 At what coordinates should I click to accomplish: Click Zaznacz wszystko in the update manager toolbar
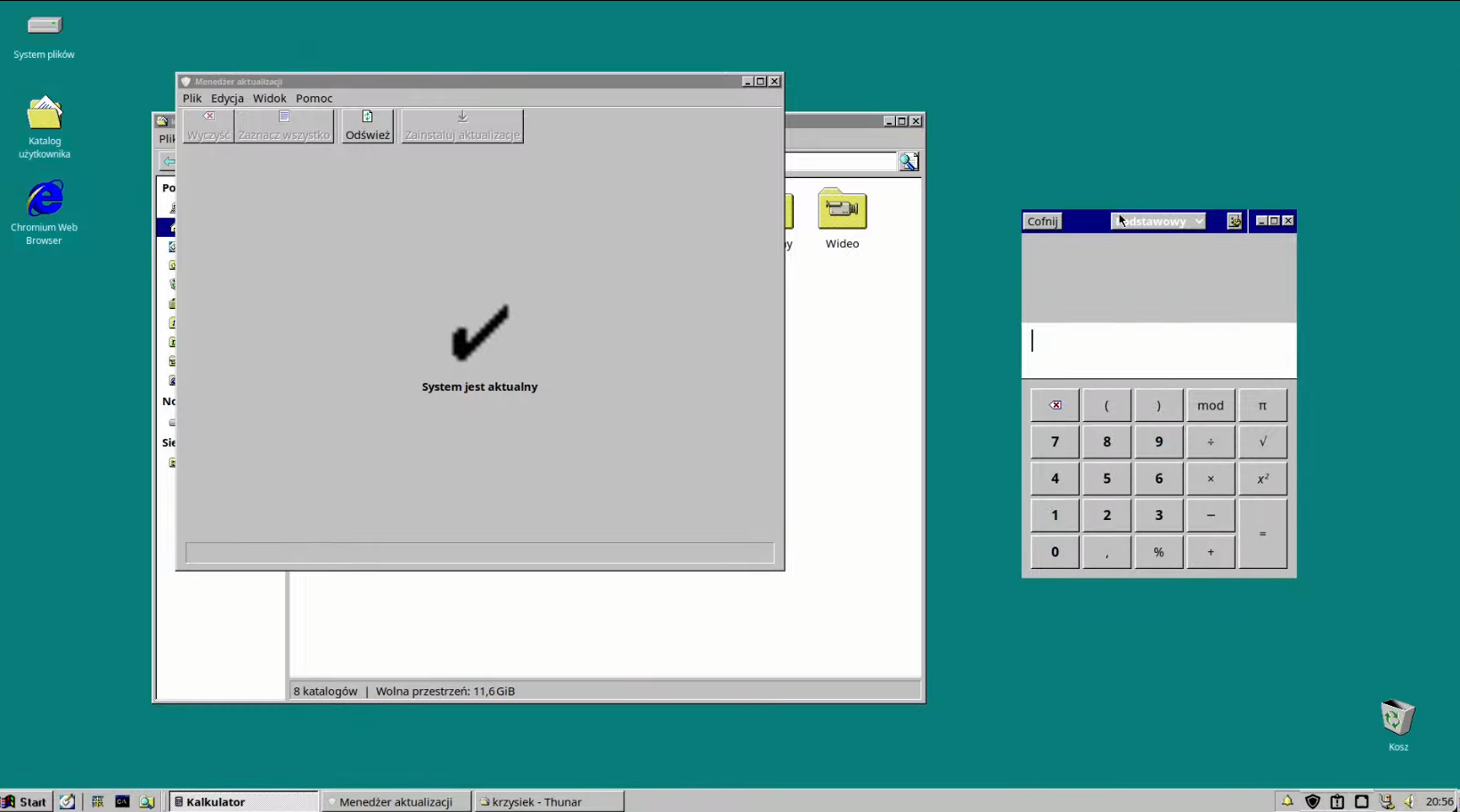tap(284, 126)
